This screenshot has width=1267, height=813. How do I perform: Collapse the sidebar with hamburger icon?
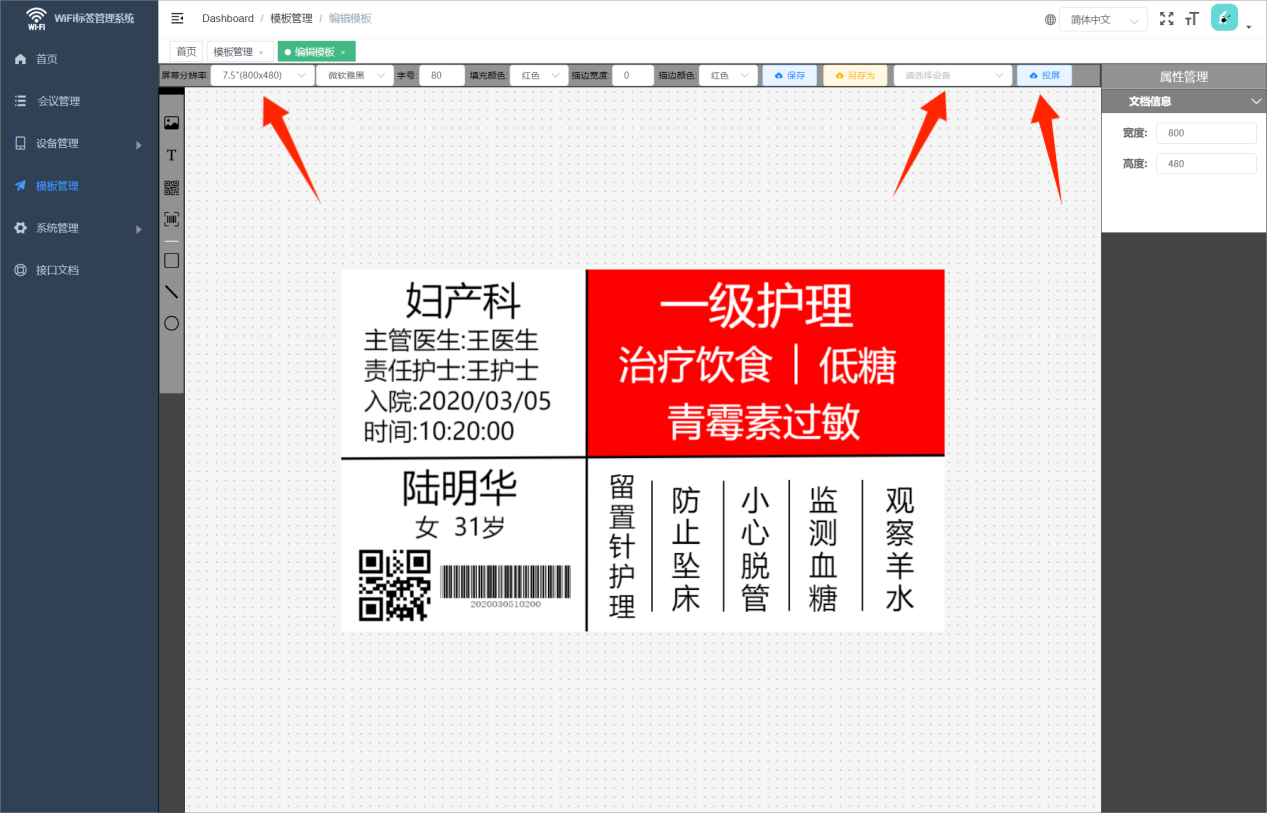tap(177, 18)
